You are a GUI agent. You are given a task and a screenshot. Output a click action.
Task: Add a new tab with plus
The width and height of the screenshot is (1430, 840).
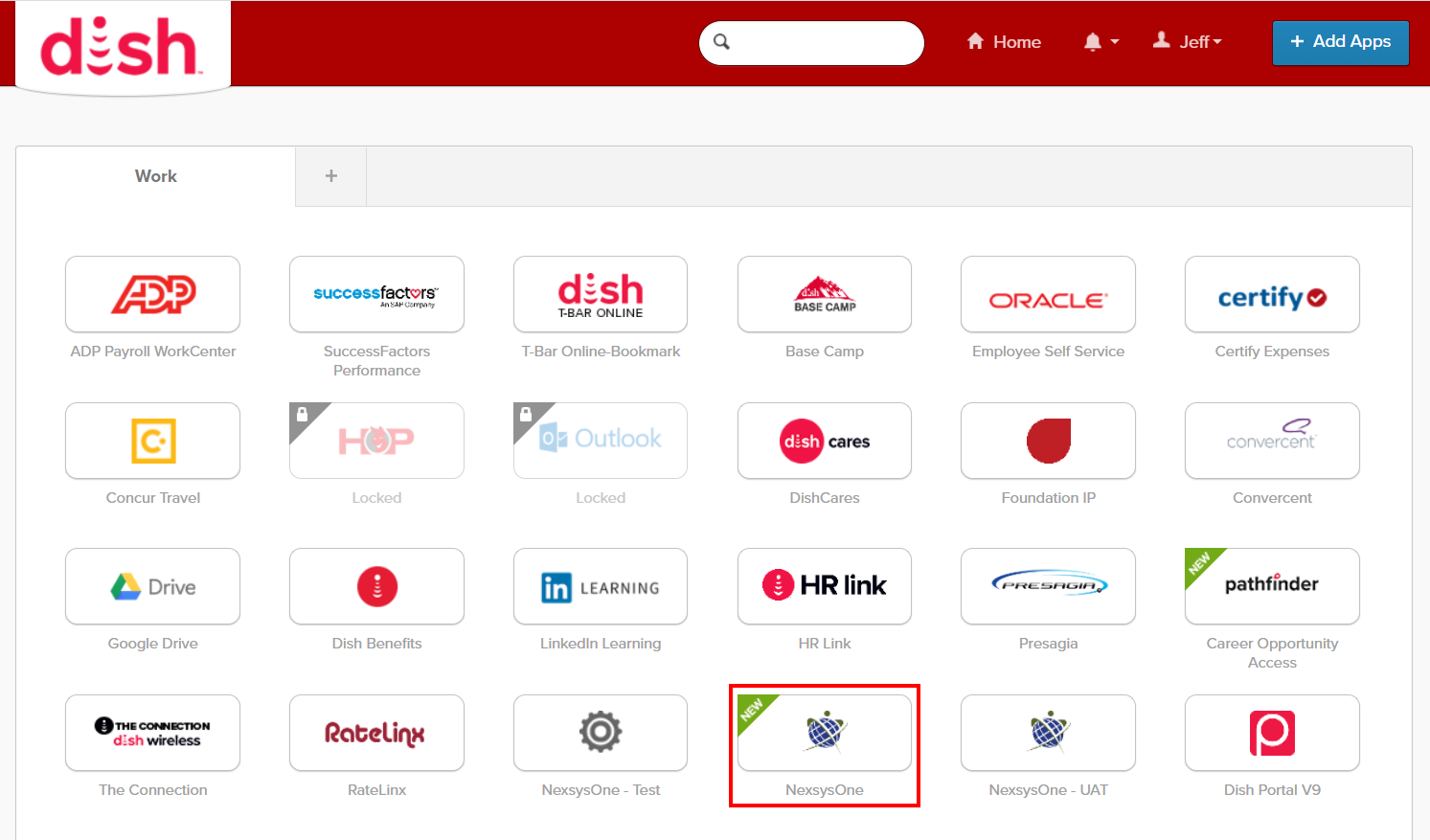point(331,176)
